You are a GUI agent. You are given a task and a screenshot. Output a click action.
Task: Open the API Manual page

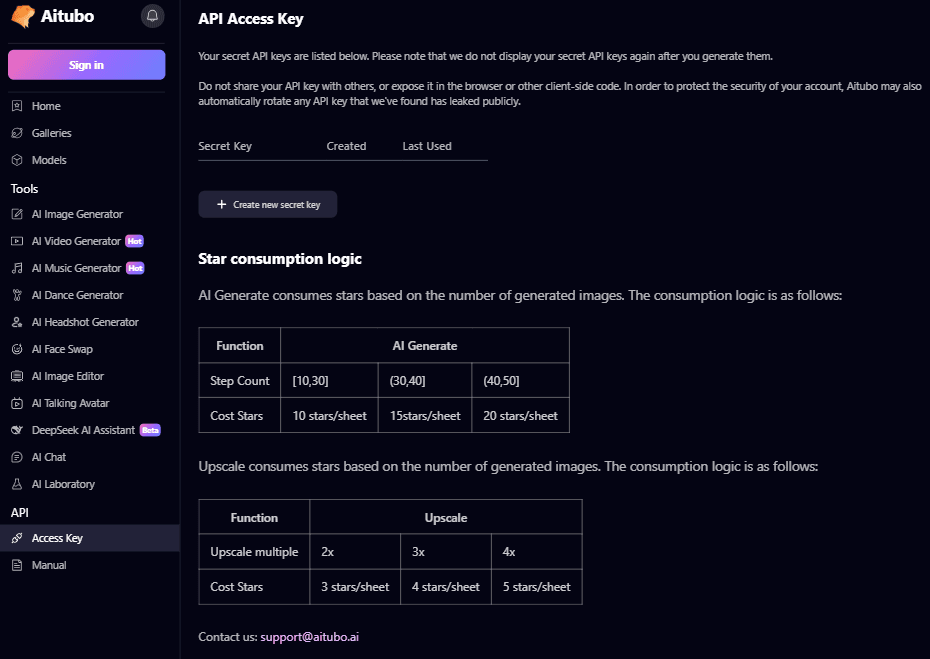[x=49, y=565]
